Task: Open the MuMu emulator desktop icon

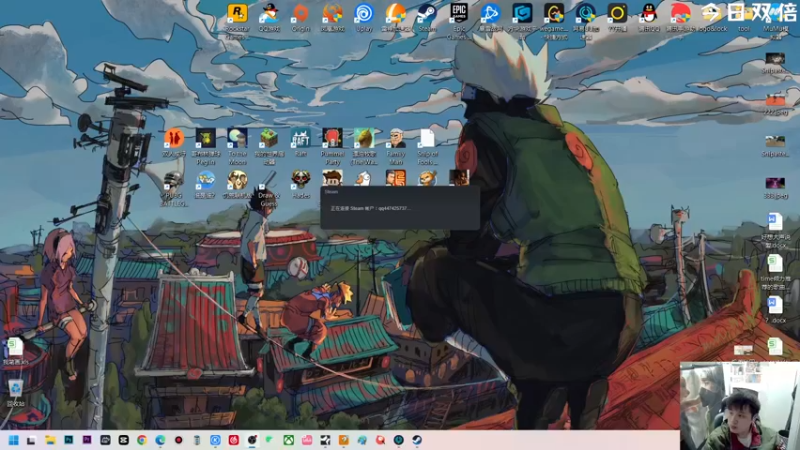Action: point(776,14)
